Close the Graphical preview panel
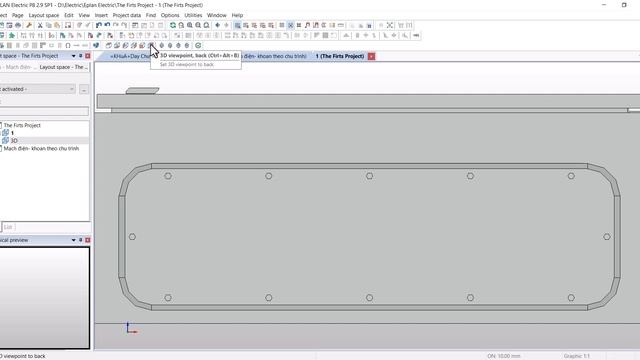Viewport: 640px width, 360px height. [87, 240]
